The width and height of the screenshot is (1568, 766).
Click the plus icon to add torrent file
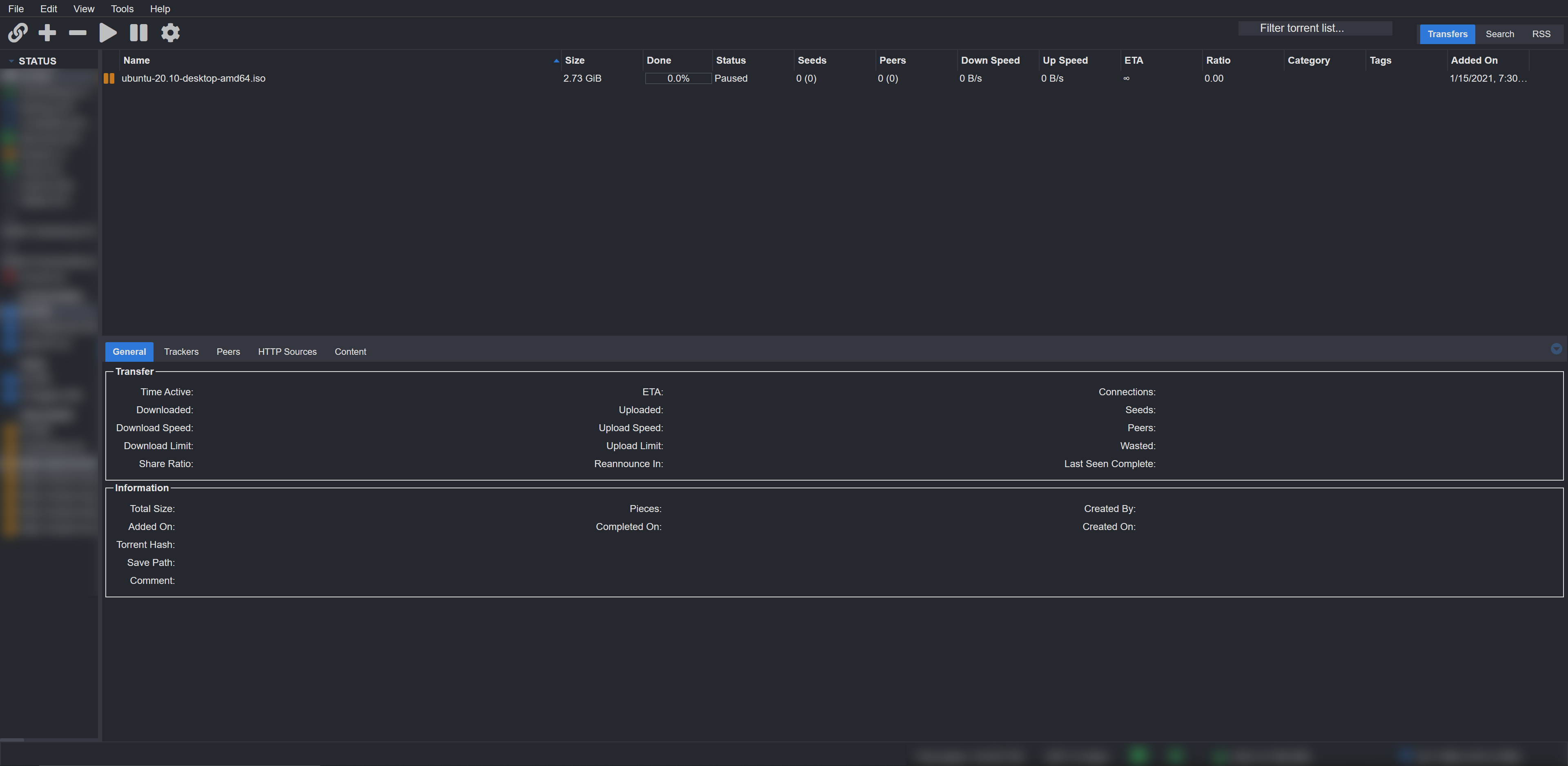(x=47, y=32)
